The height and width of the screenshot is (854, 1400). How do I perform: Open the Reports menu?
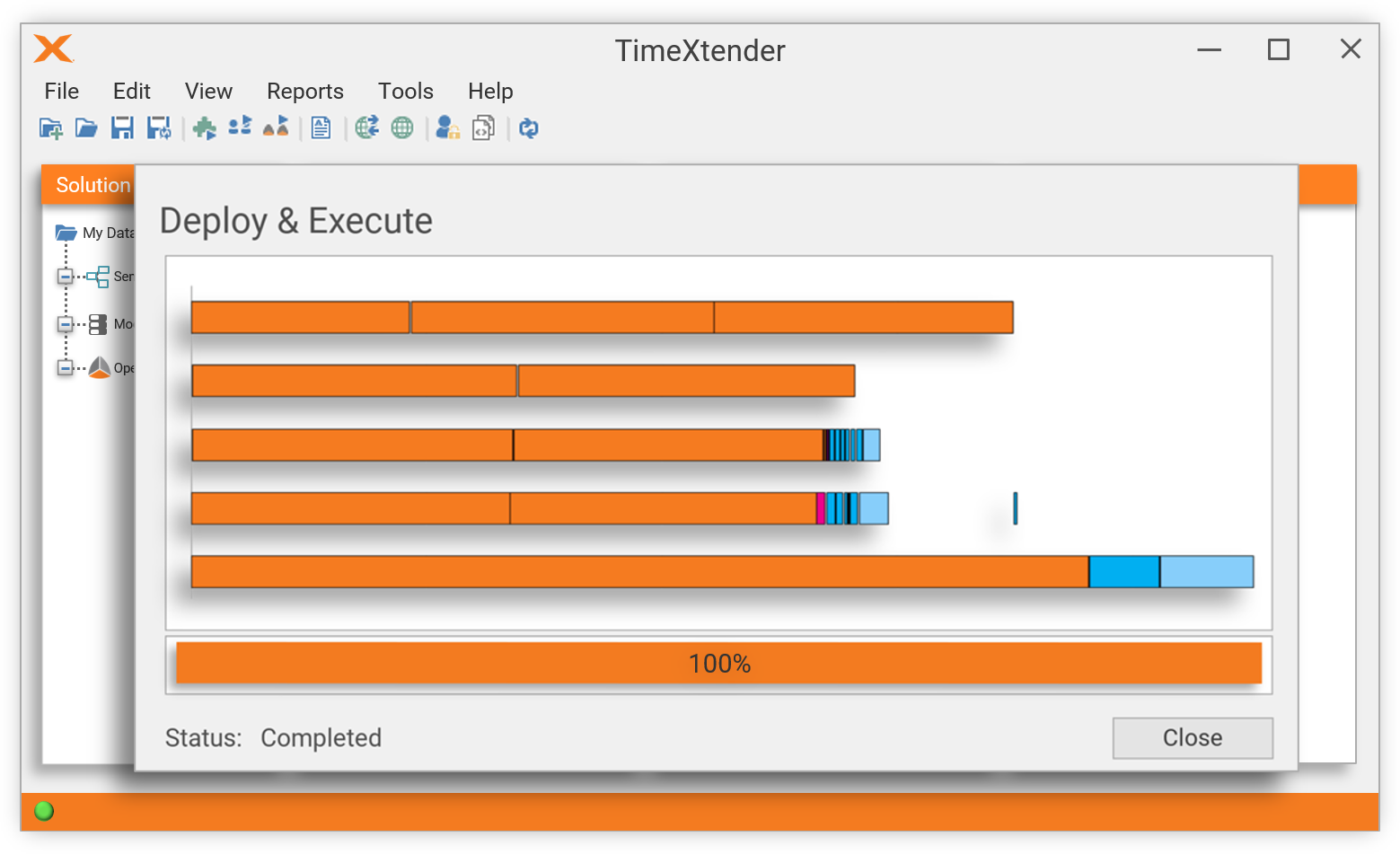[x=304, y=91]
